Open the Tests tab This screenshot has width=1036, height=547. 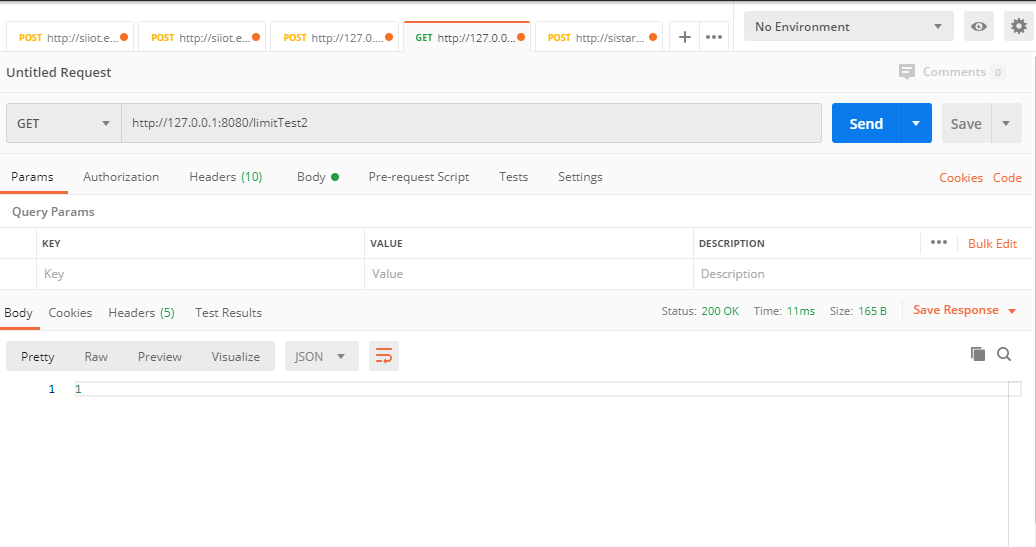[513, 177]
